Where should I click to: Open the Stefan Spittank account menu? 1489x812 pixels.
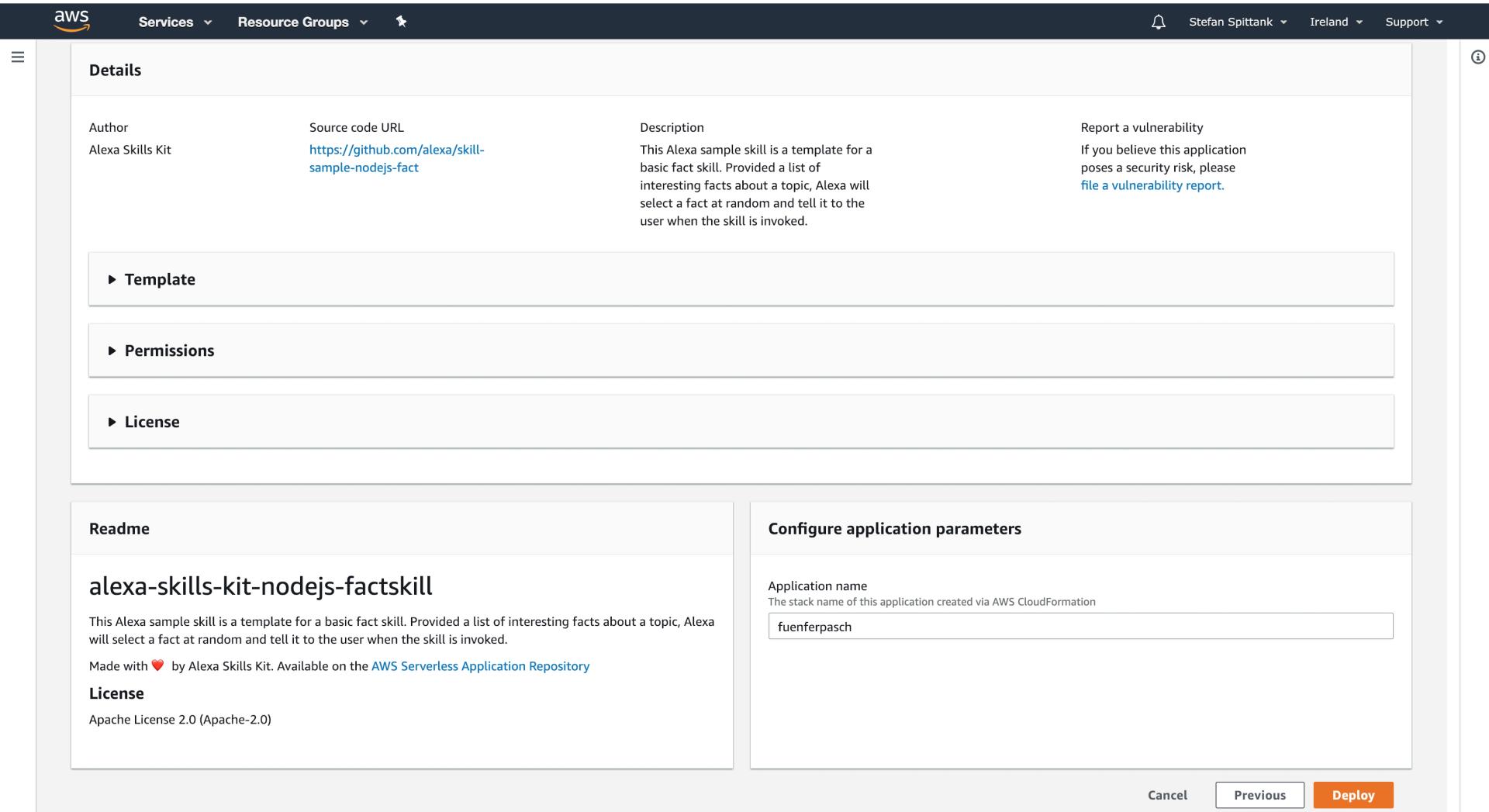(x=1237, y=22)
